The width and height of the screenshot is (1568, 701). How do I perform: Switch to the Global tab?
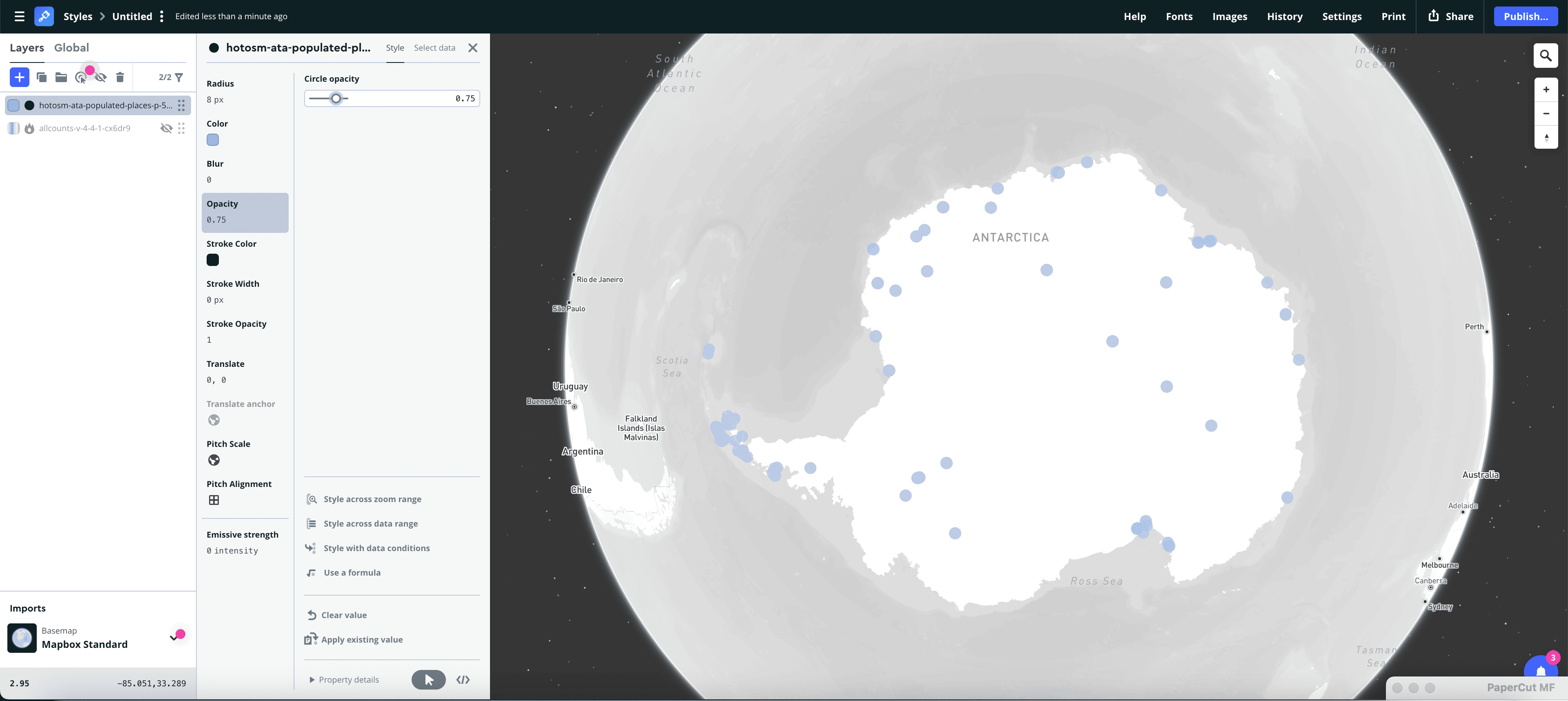(71, 47)
